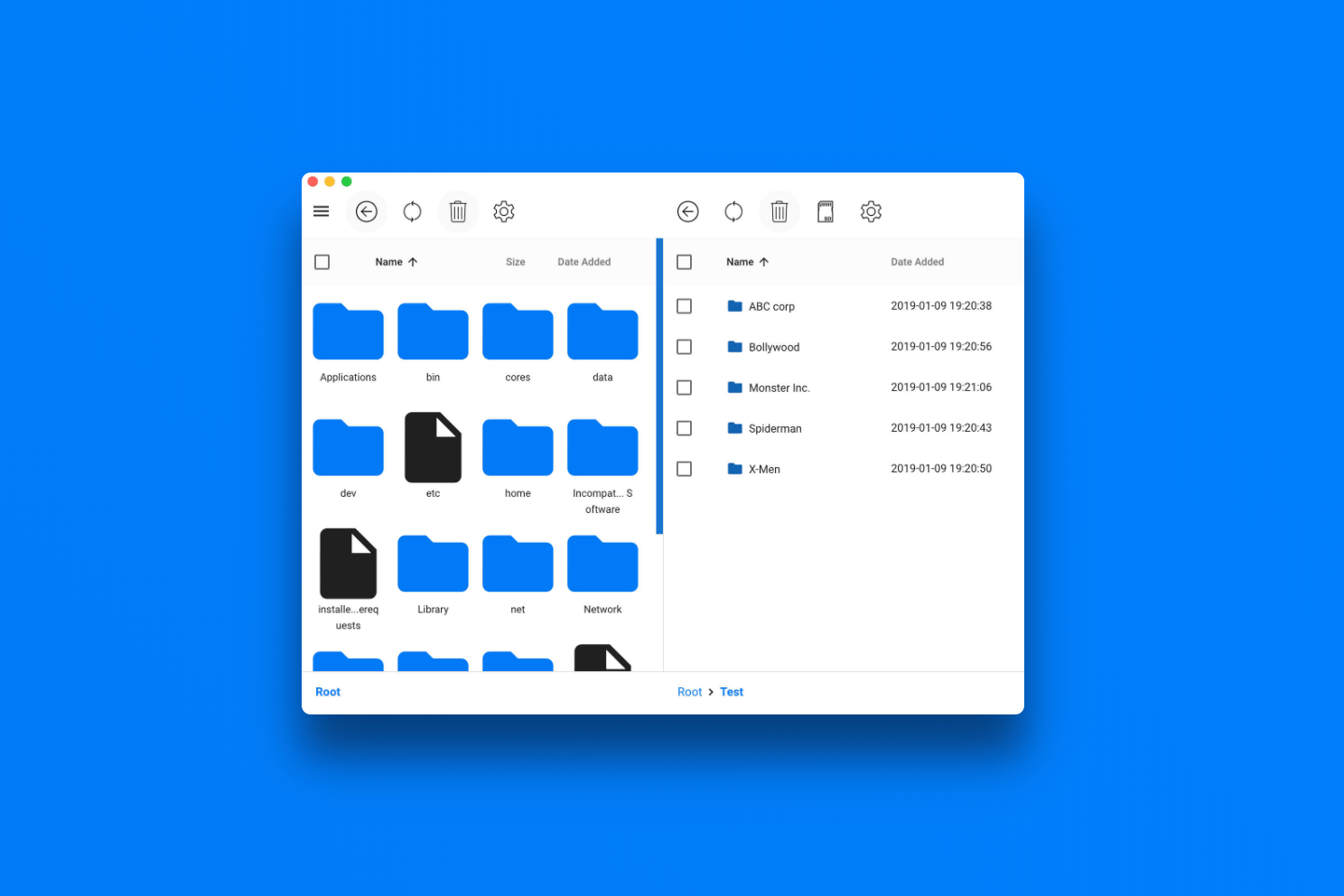Sort left pane by Size column
Image resolution: width=1344 pixels, height=896 pixels.
coord(516,262)
